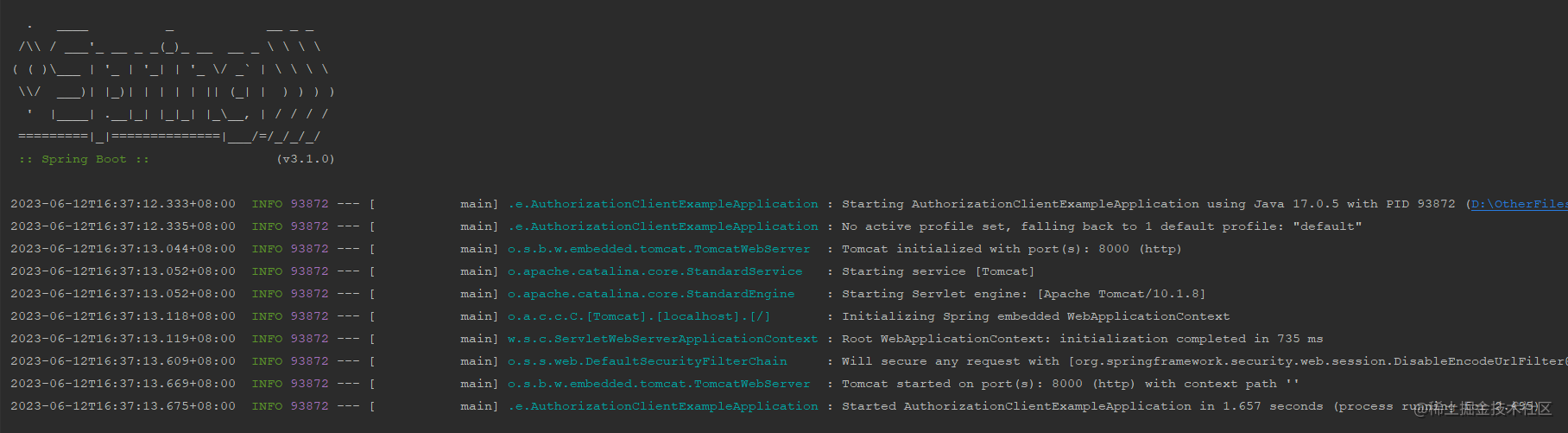Select timestamp 2023-06-12T16:37:13.669+08:00
The height and width of the screenshot is (433, 1568).
pos(123,384)
